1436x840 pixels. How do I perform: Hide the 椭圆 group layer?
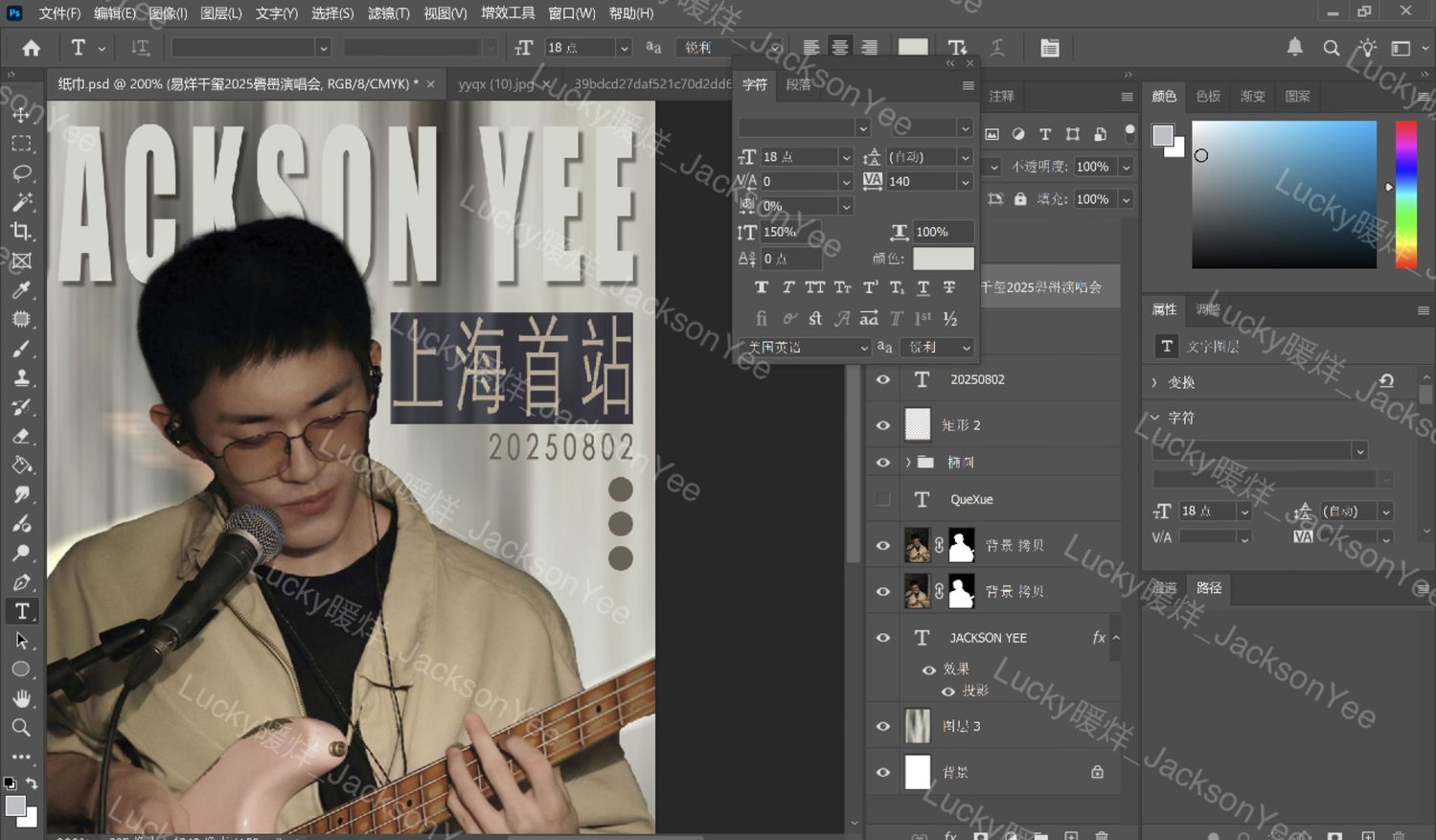pyautogui.click(x=883, y=462)
